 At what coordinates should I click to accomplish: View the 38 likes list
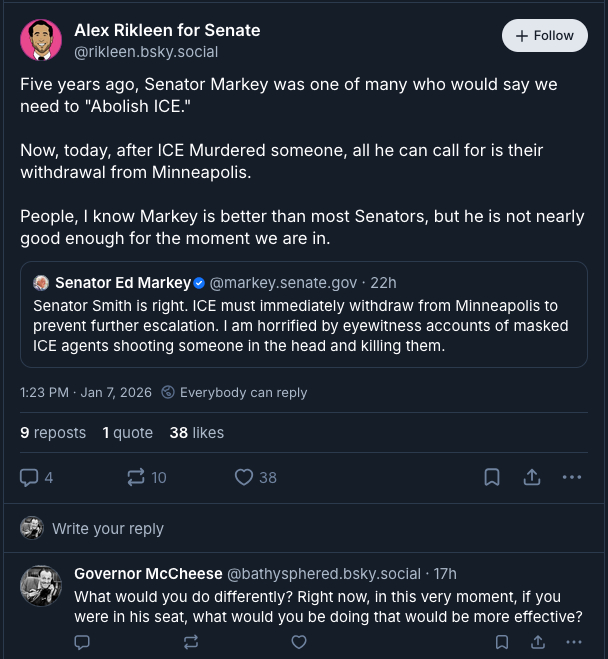[196, 433]
